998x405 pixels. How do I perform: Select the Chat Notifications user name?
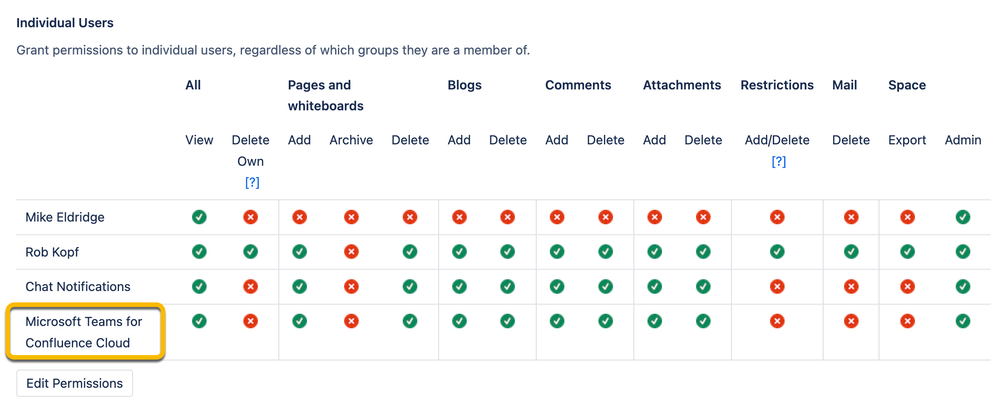78,287
